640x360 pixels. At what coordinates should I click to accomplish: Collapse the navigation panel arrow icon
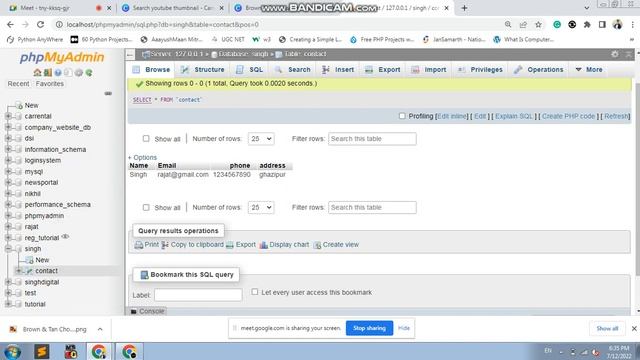tap(130, 54)
